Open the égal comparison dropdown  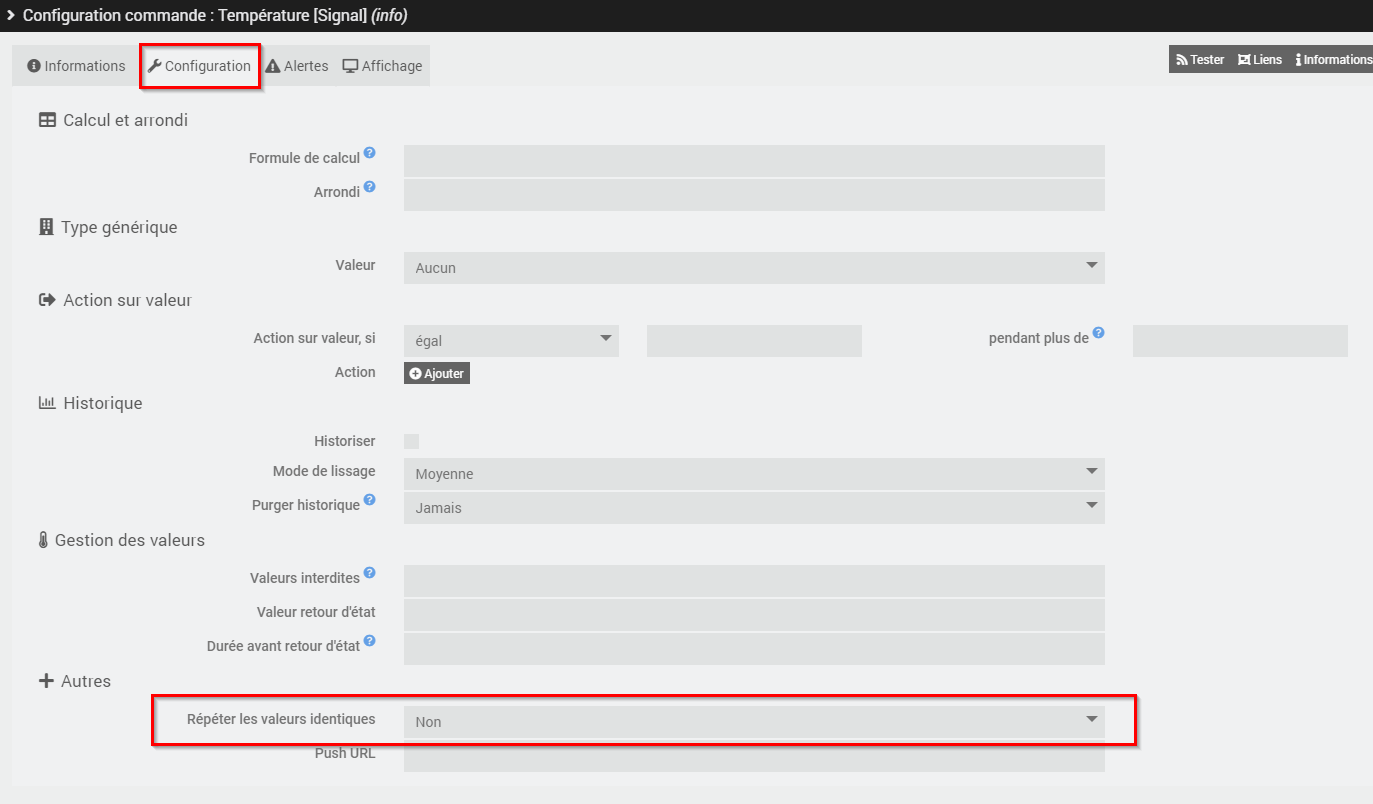[511, 340]
